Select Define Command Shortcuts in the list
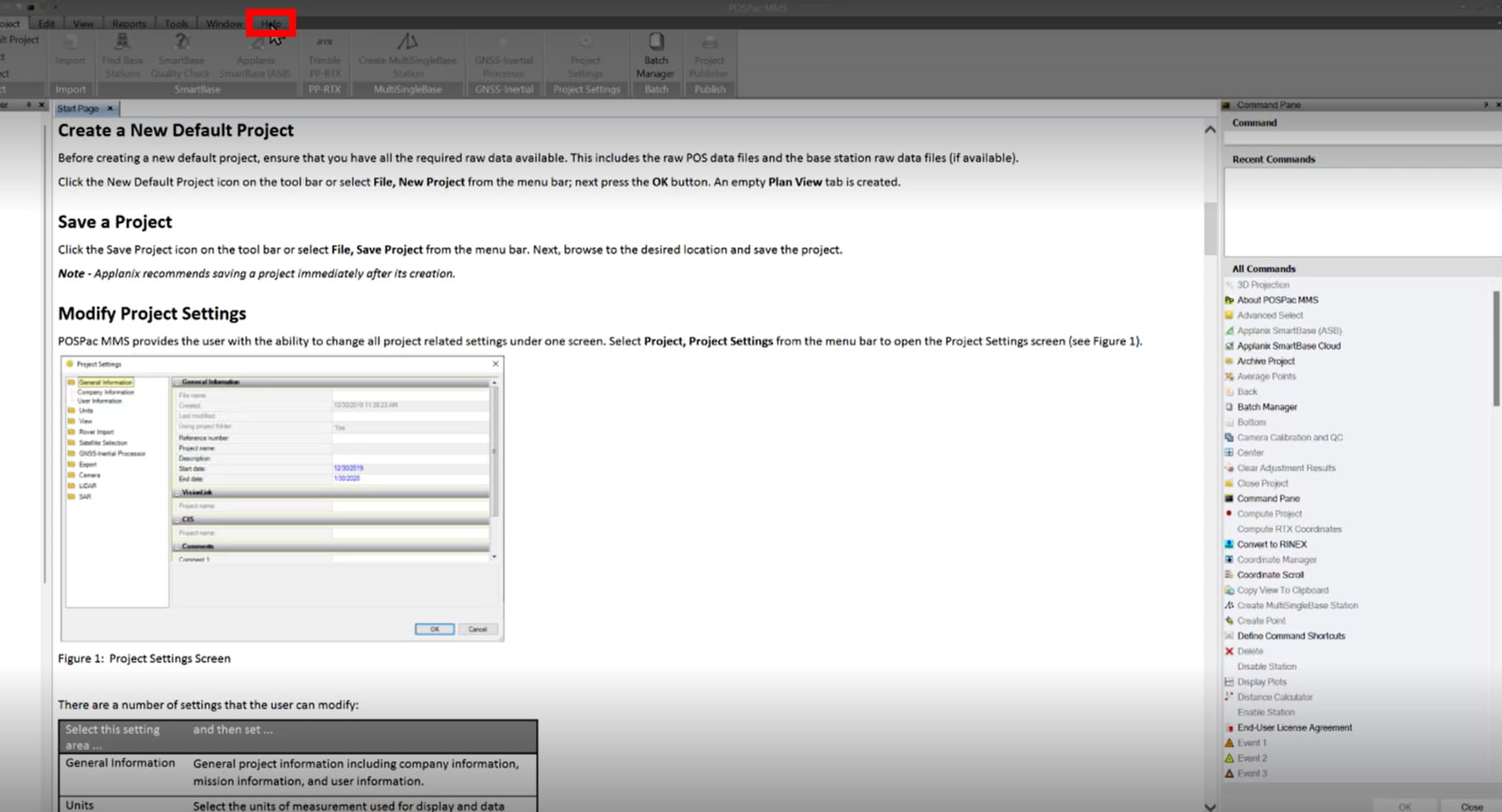The height and width of the screenshot is (812, 1502). (1291, 636)
